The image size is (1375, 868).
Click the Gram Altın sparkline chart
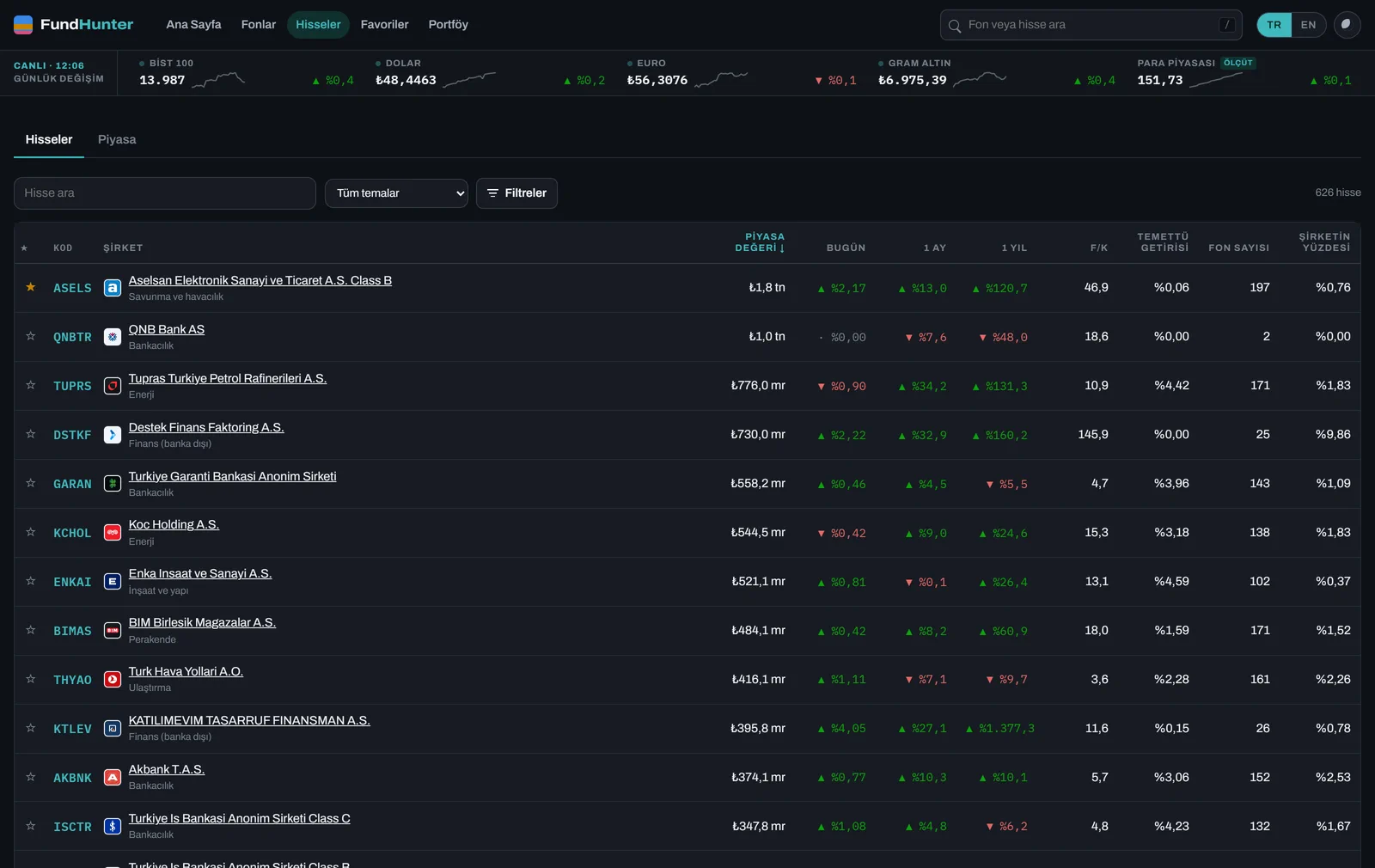pyautogui.click(x=980, y=80)
